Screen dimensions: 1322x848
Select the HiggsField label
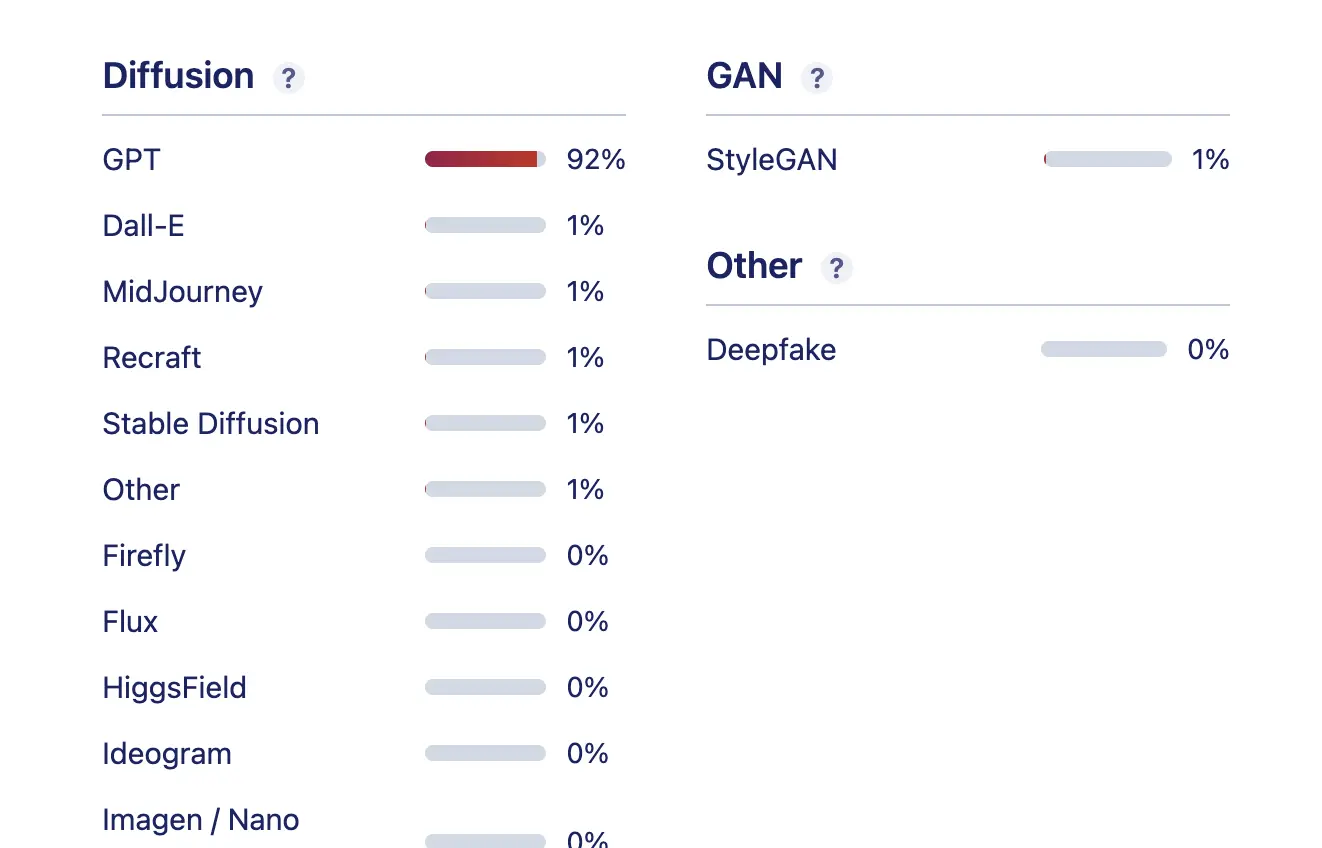[174, 688]
